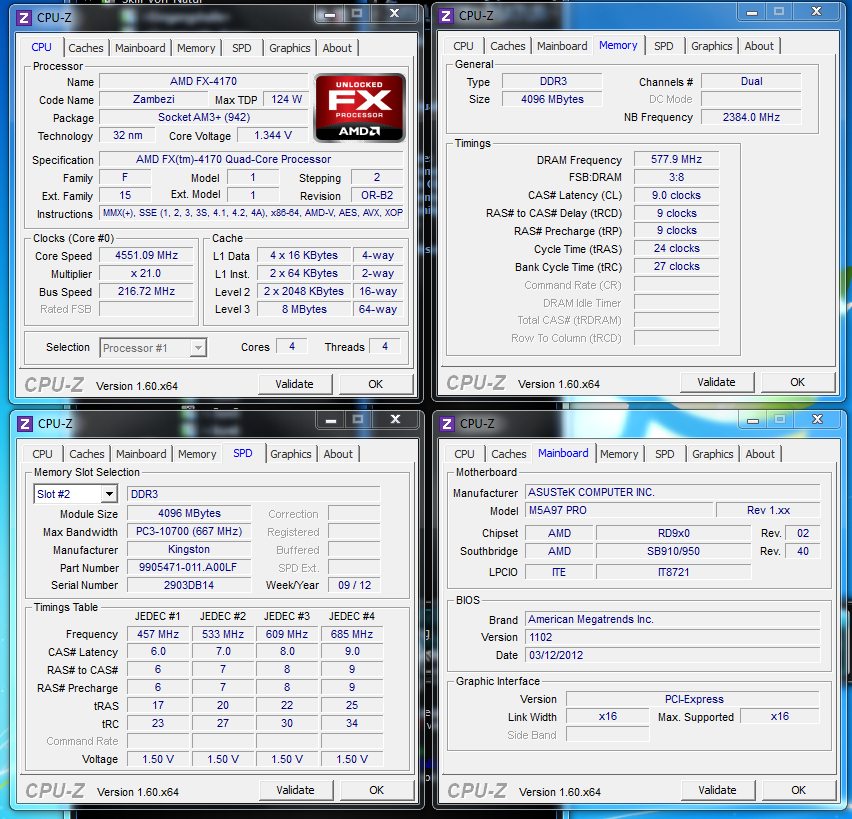Viewport: 852px width, 819px height.
Task: Minimize the SPD tab window
Action: click(x=331, y=420)
